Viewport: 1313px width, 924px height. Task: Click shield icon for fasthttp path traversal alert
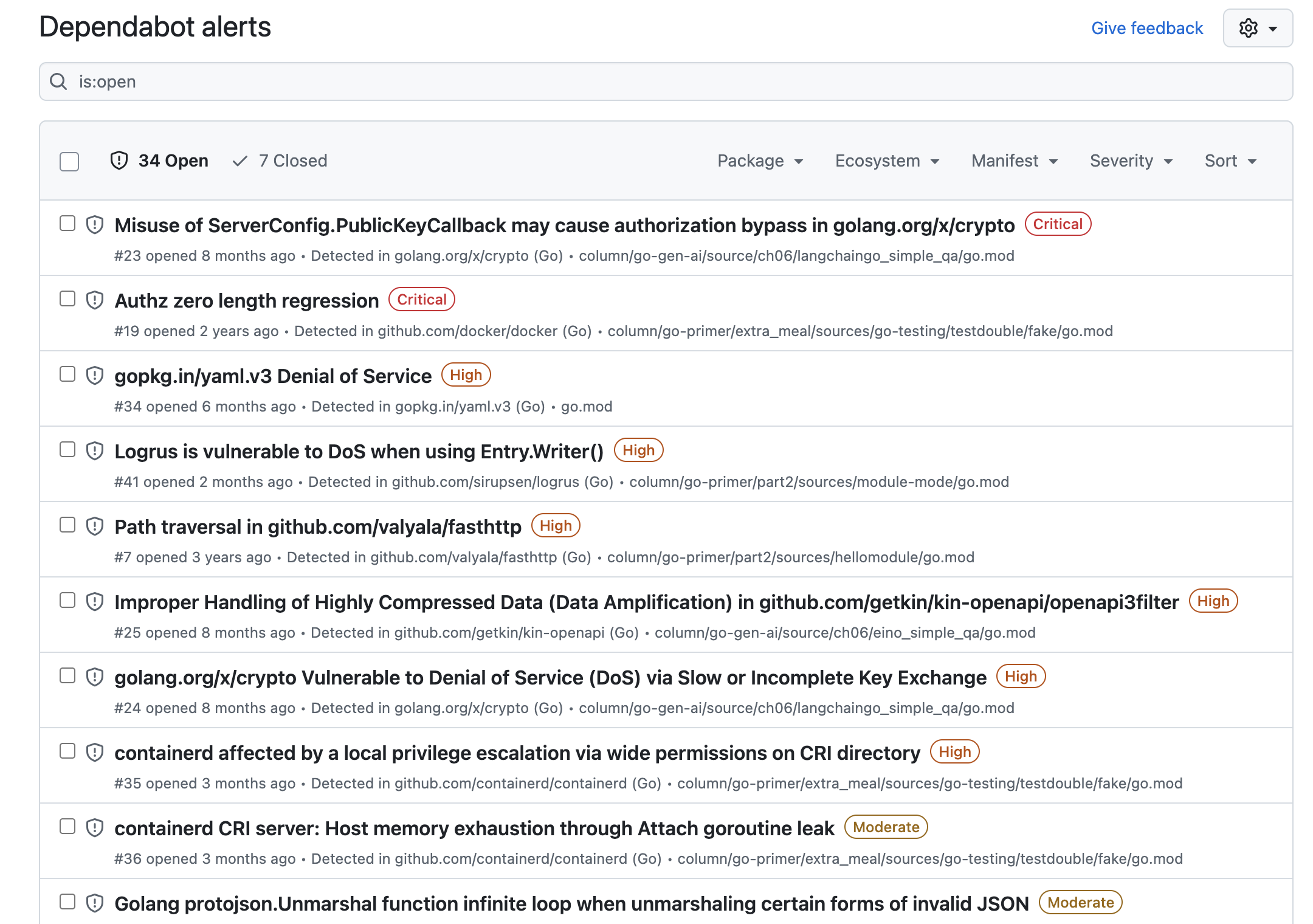click(x=95, y=526)
